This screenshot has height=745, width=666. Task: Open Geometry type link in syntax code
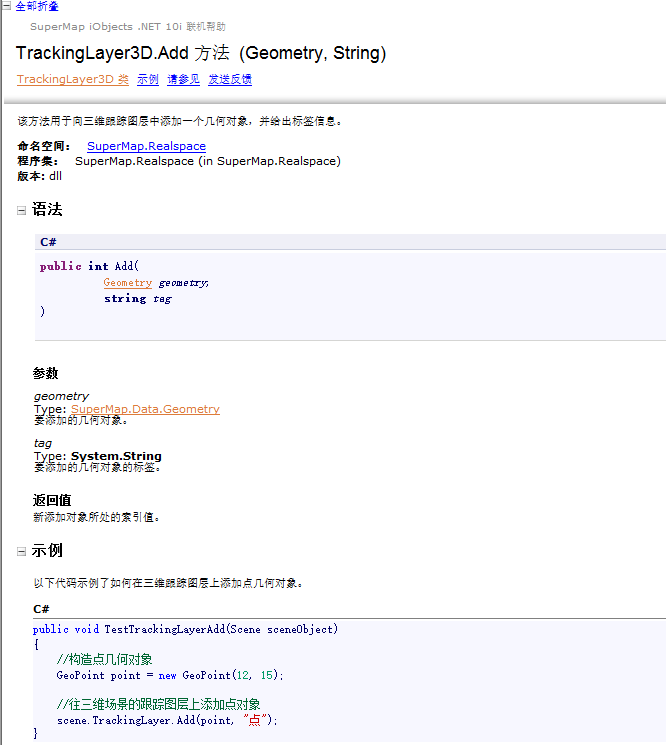coord(128,283)
